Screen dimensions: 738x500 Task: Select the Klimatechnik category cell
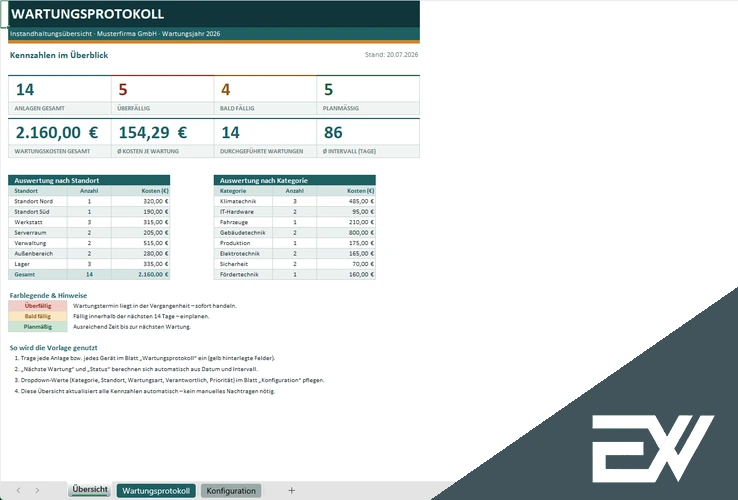243,202
